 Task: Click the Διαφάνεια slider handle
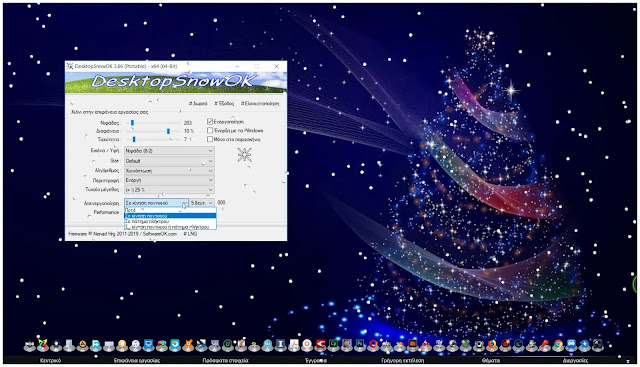(168, 131)
